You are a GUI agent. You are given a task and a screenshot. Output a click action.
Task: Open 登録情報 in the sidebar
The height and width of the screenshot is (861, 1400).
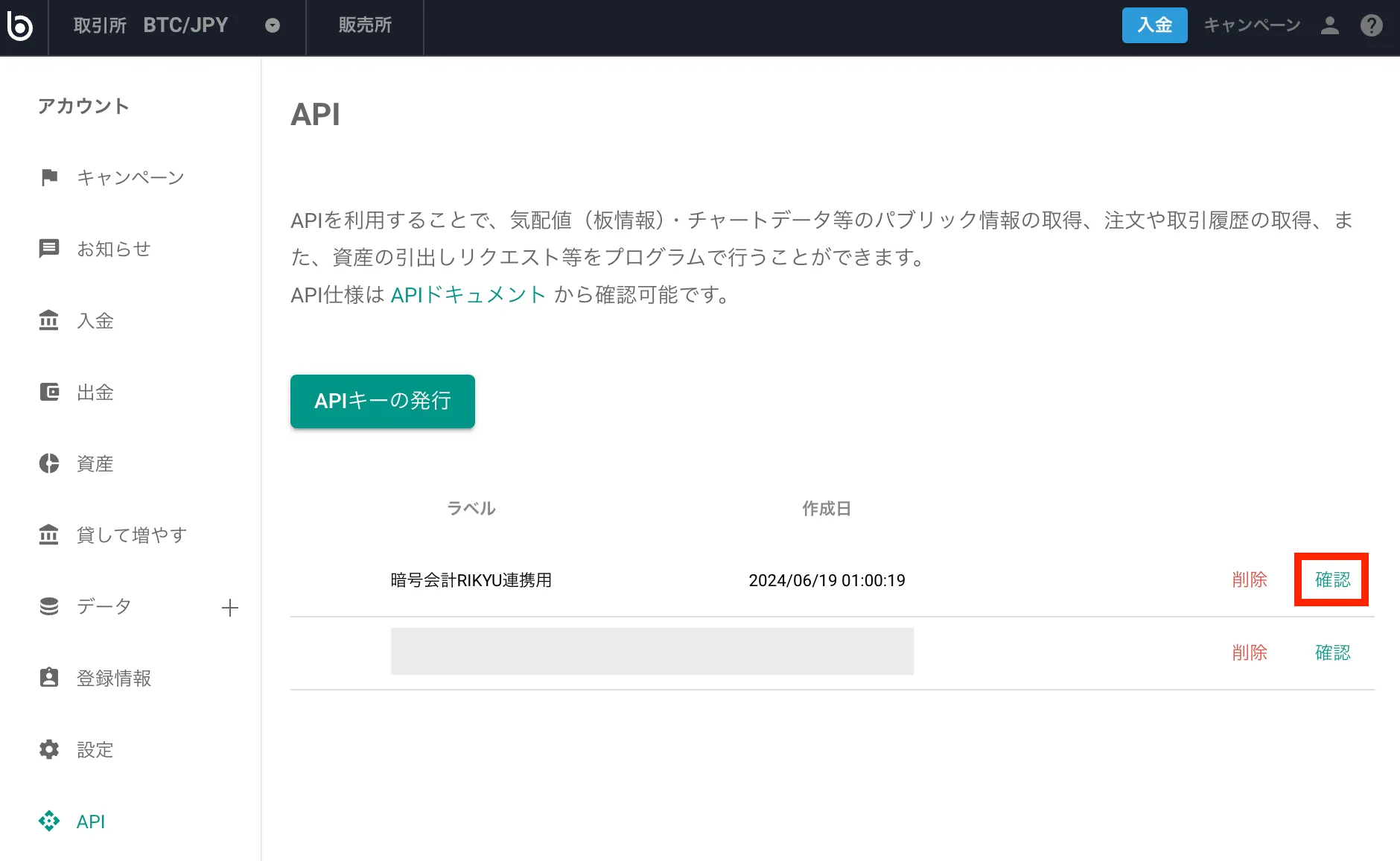click(x=113, y=678)
